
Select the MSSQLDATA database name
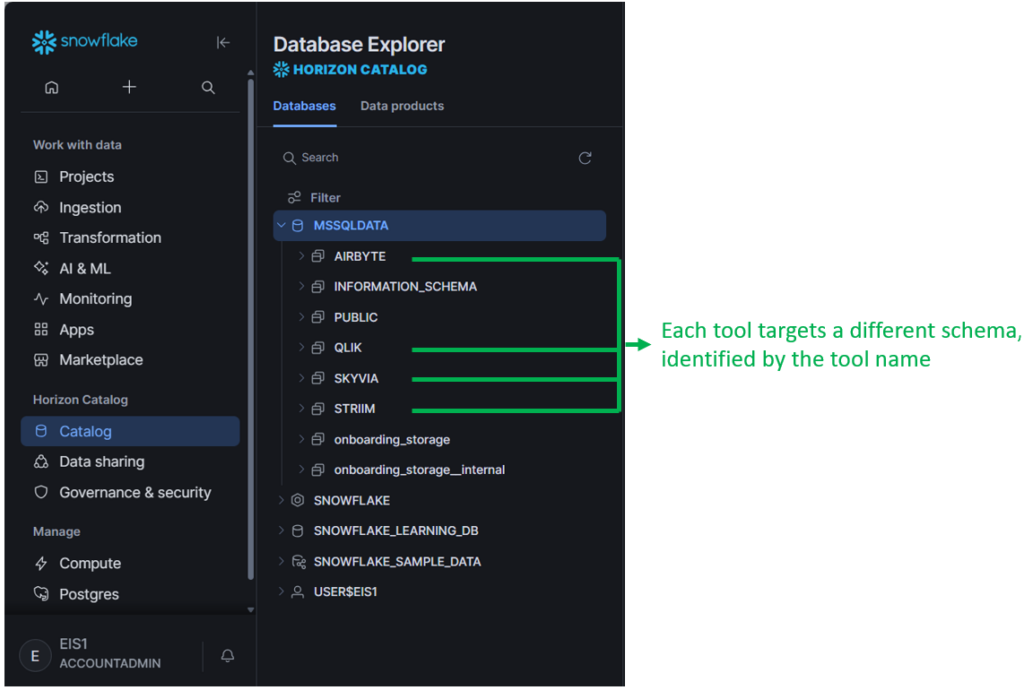coord(351,225)
